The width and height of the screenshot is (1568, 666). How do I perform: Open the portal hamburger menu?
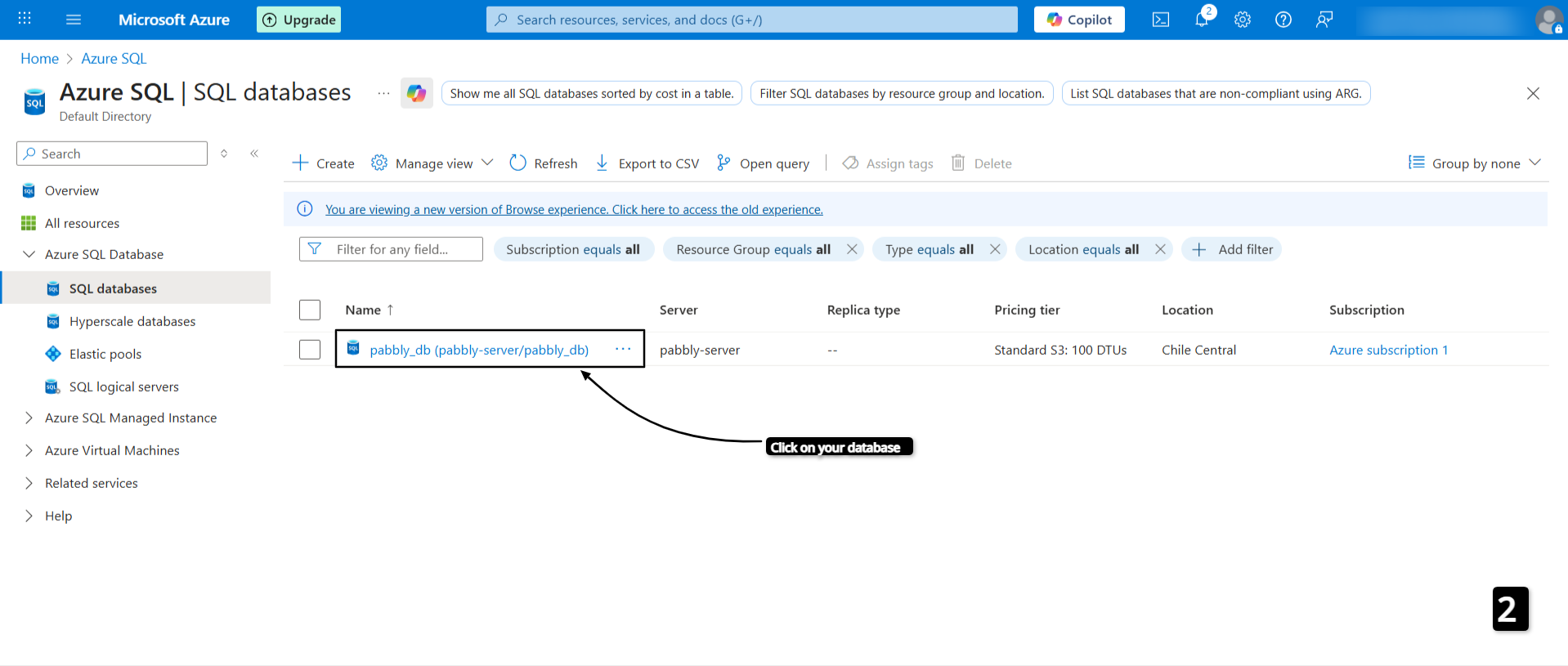pyautogui.click(x=74, y=20)
